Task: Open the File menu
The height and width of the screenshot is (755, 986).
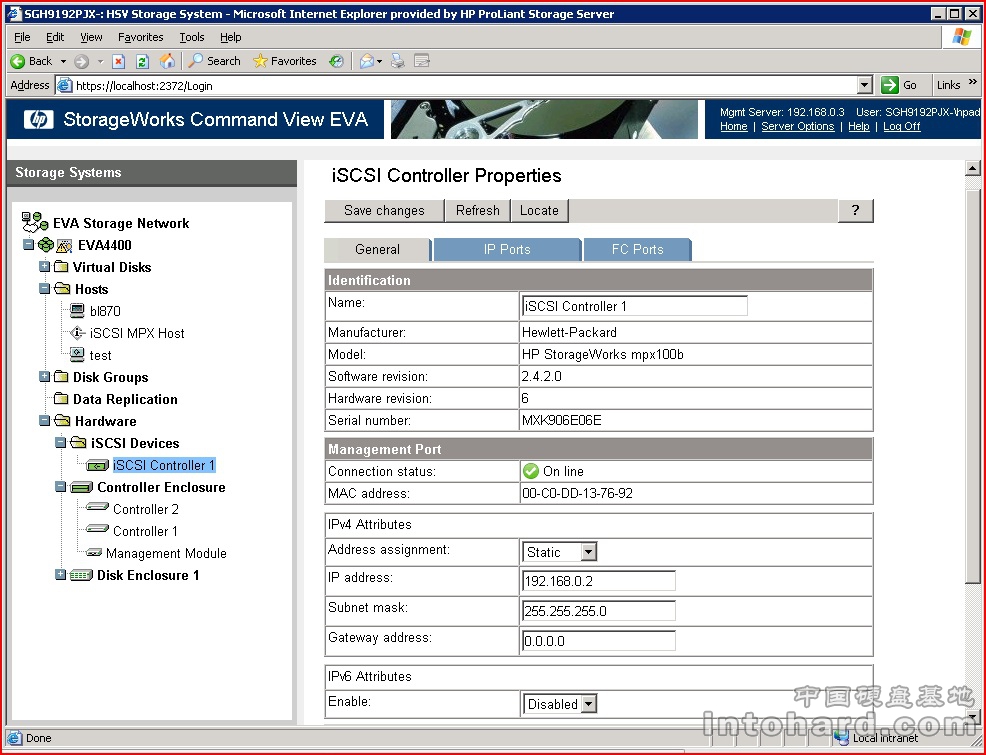Action: click(22, 37)
